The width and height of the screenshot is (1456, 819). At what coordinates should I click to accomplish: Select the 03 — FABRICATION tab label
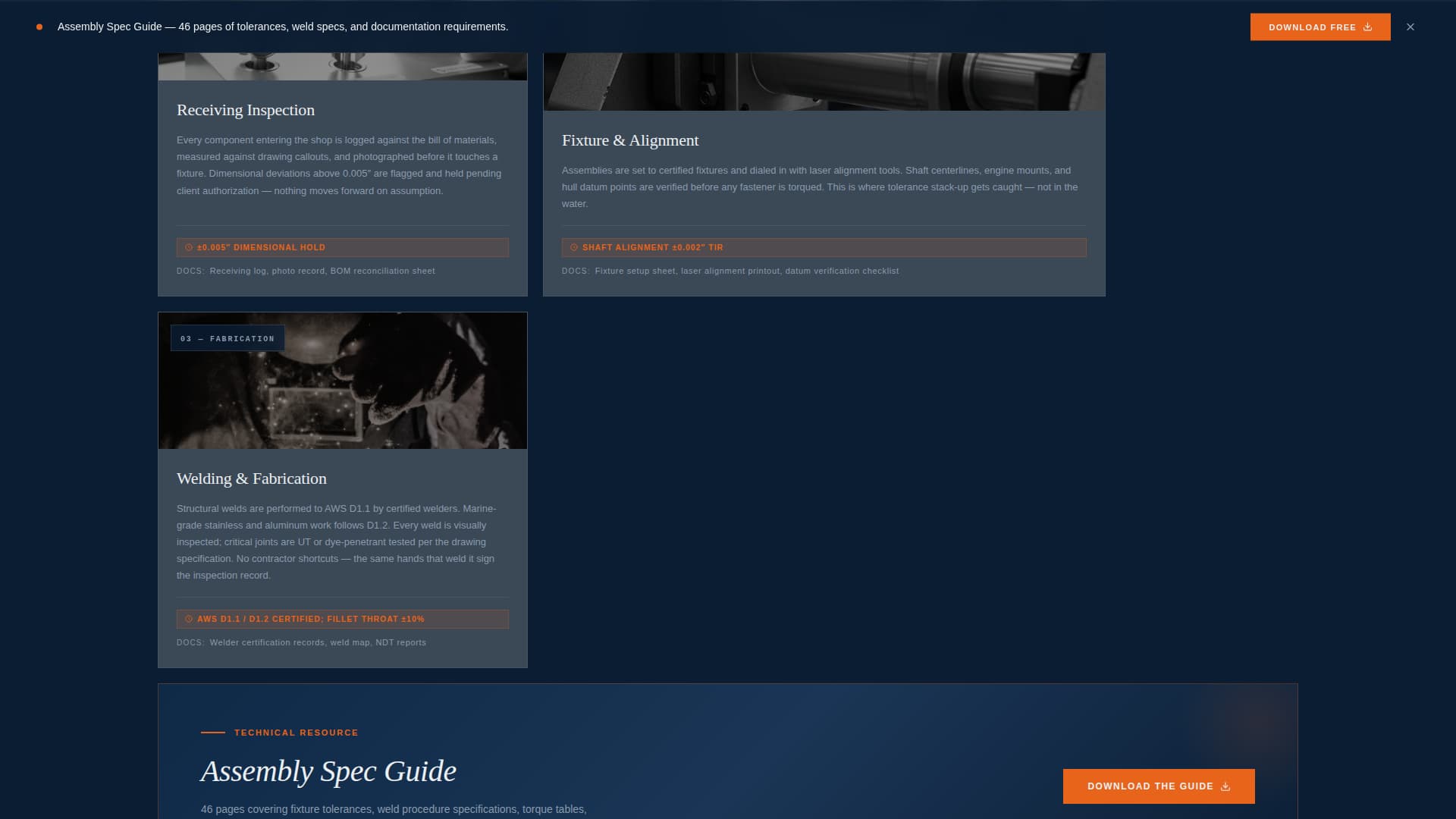(227, 338)
